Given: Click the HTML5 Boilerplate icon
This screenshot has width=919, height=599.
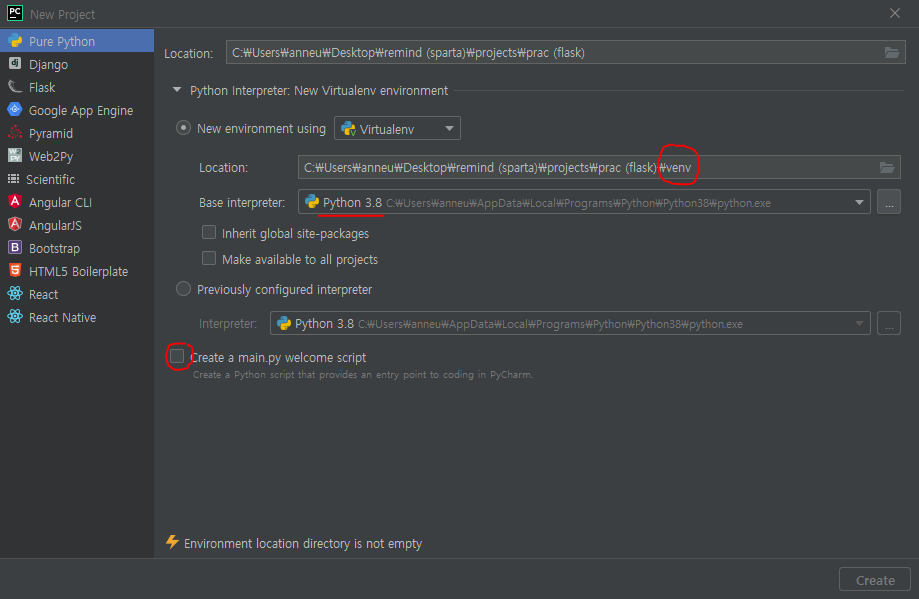Looking at the screenshot, I should (x=15, y=271).
